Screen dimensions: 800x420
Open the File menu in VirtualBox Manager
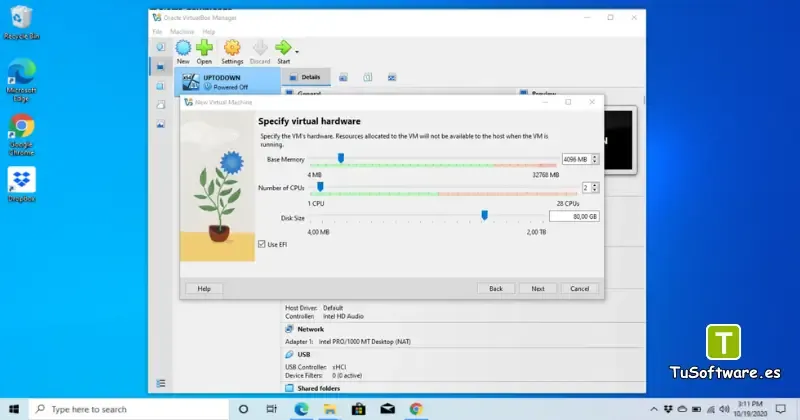pyautogui.click(x=157, y=32)
